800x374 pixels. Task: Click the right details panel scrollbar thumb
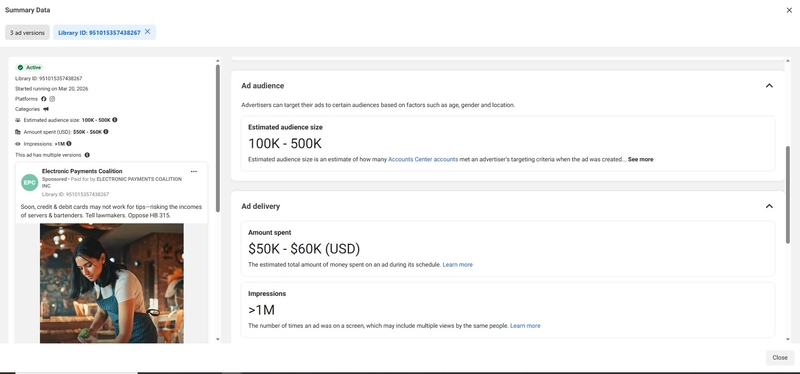[788, 194]
